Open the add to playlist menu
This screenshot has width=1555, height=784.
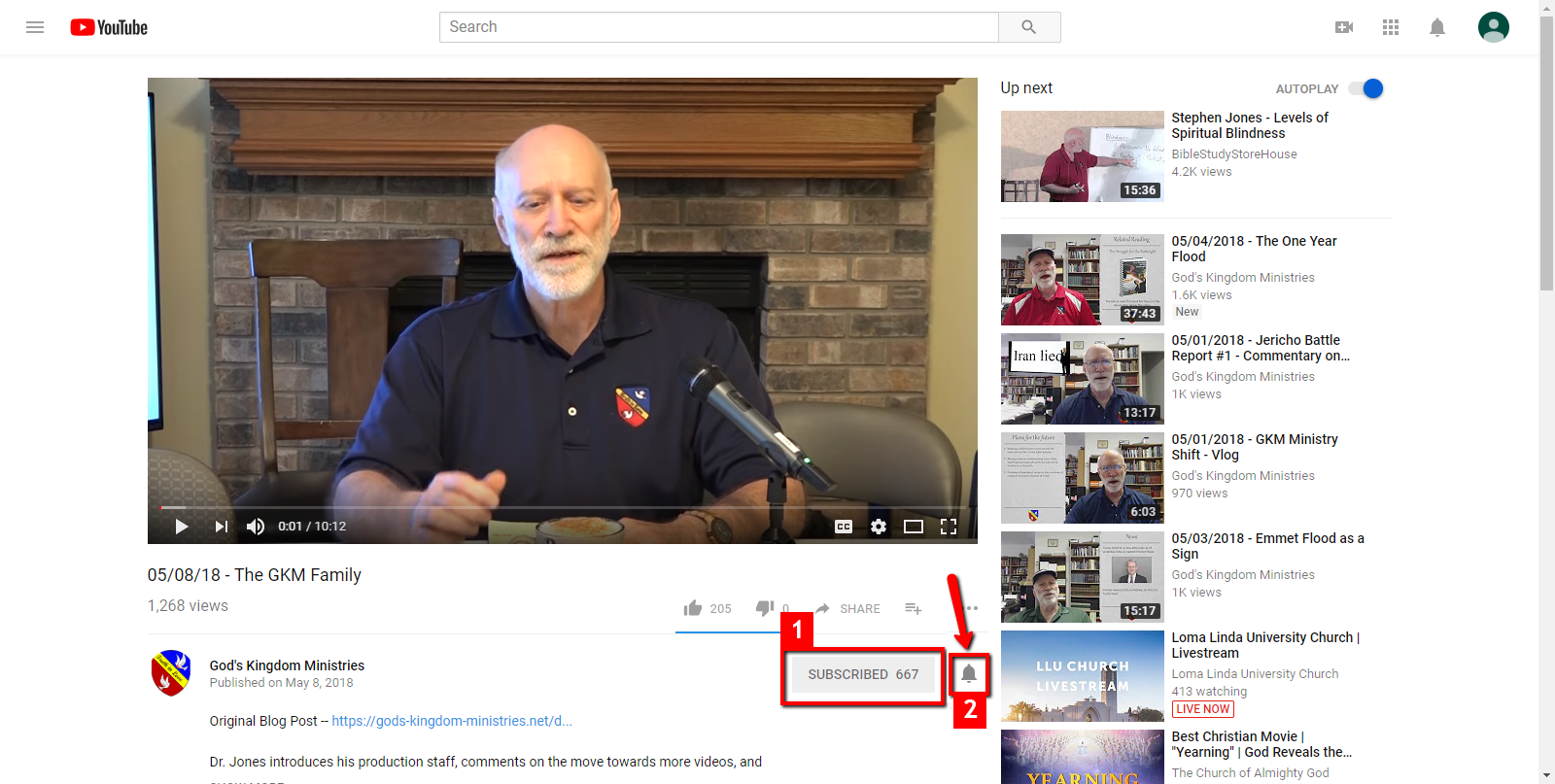click(x=914, y=608)
